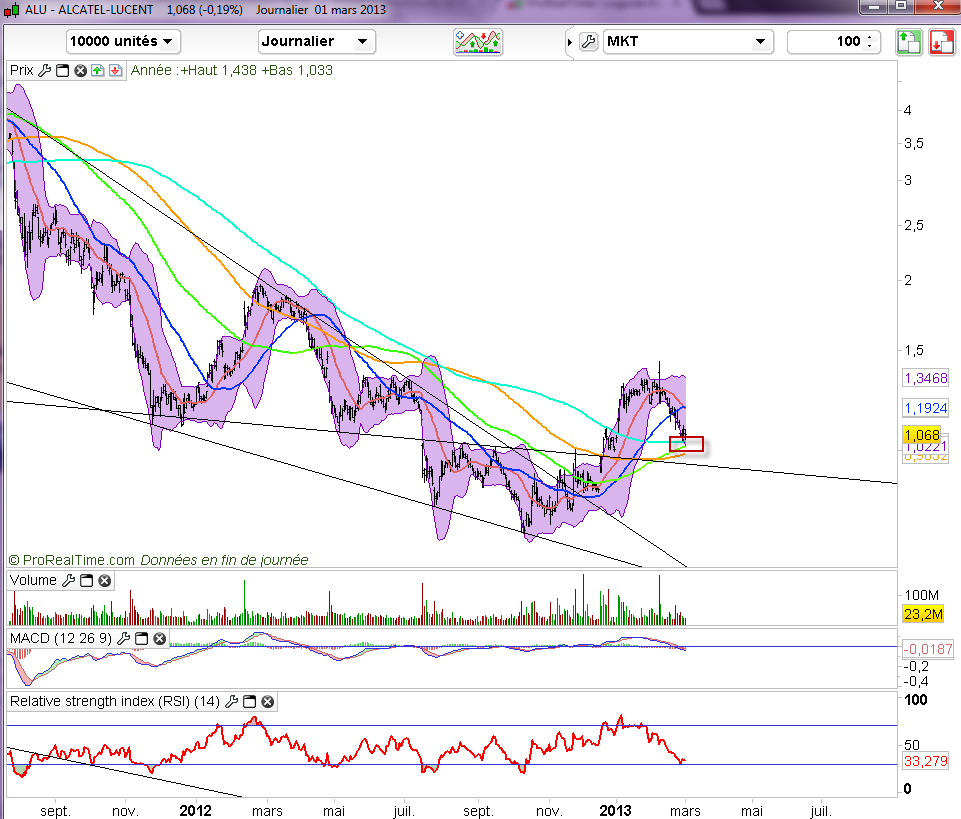Image resolution: width=961 pixels, height=819 pixels.
Task: Click the quantity stepper next to 100
Action: point(870,42)
